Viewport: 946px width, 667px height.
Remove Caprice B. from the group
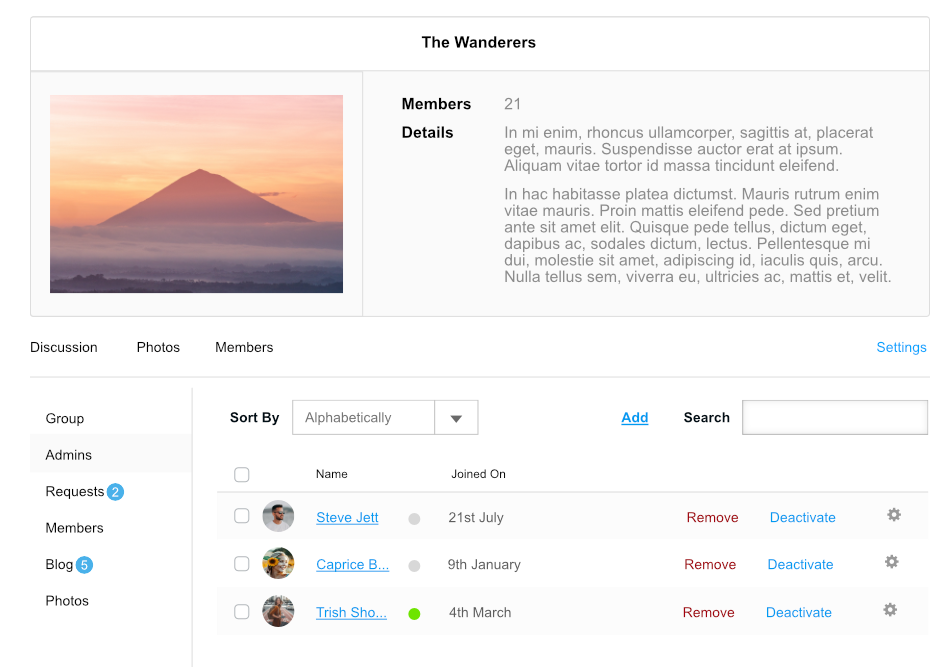(x=710, y=565)
